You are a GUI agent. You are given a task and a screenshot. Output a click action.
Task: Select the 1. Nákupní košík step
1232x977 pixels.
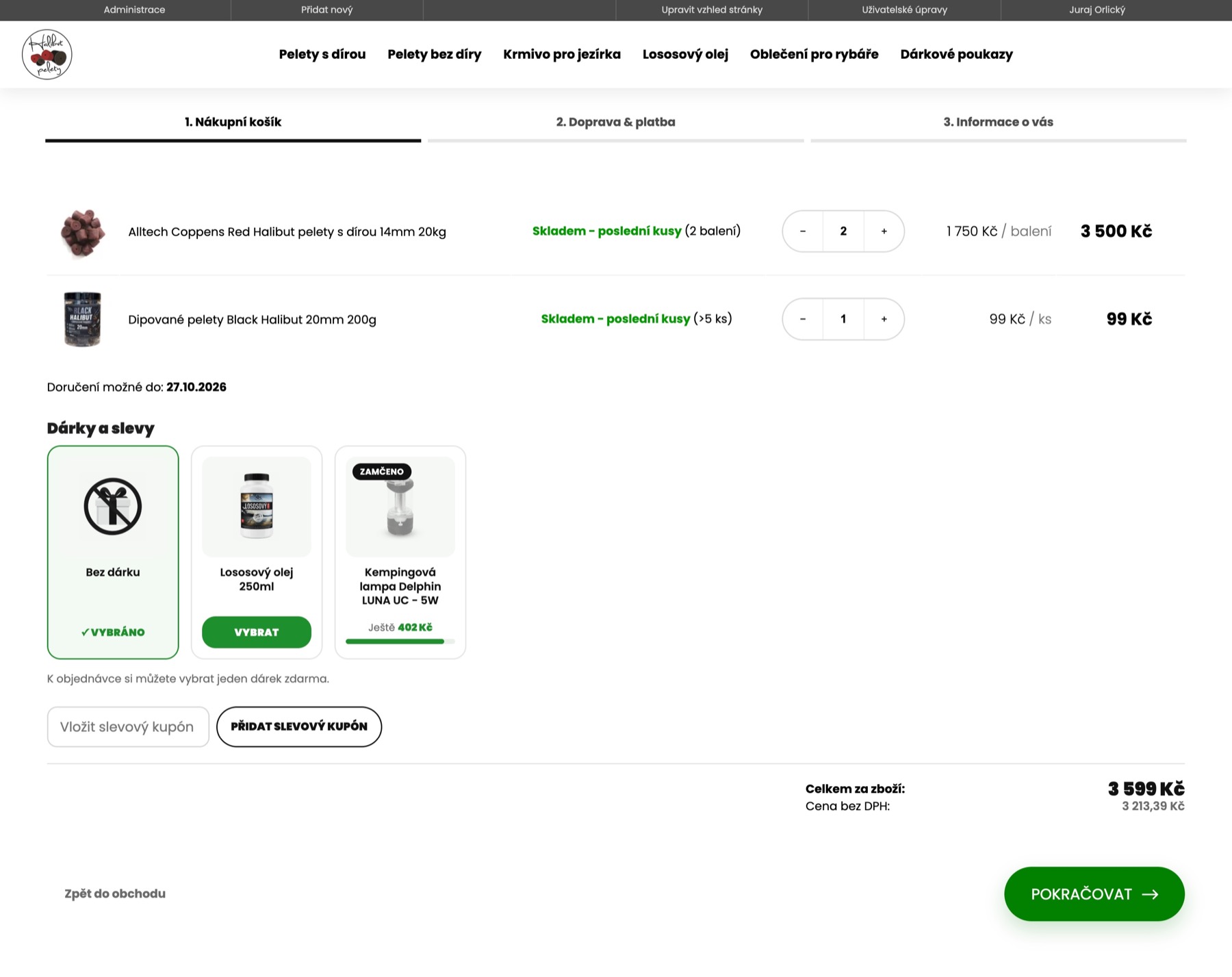pyautogui.click(x=233, y=122)
